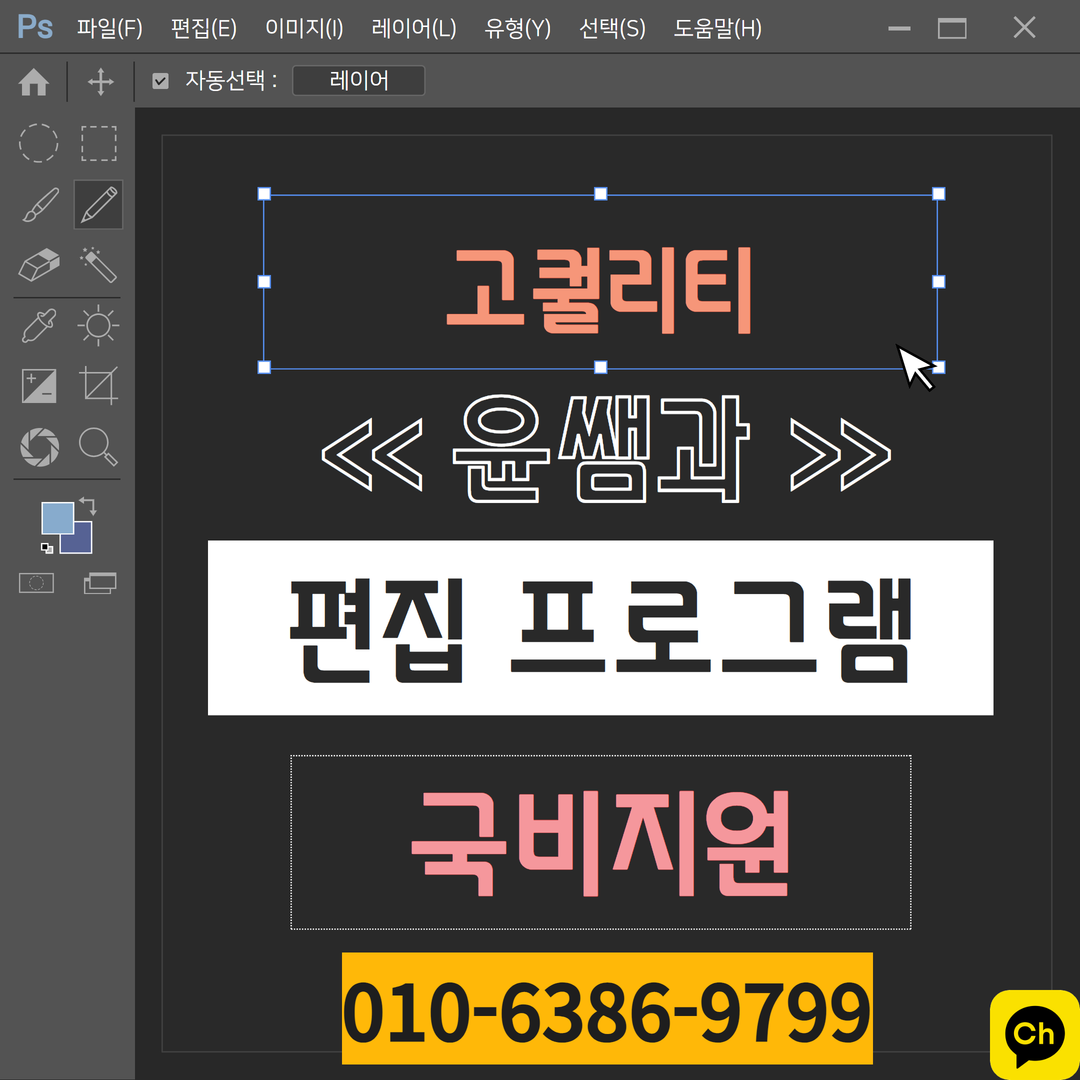This screenshot has height=1080, width=1080.
Task: Swap foreground and background colors
Action: point(88,506)
